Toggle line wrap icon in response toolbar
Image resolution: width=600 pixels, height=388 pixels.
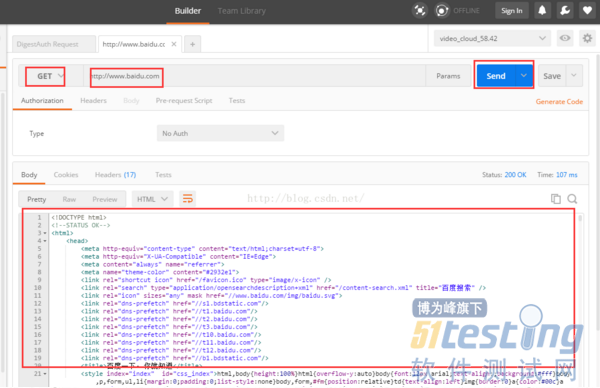[x=188, y=199]
